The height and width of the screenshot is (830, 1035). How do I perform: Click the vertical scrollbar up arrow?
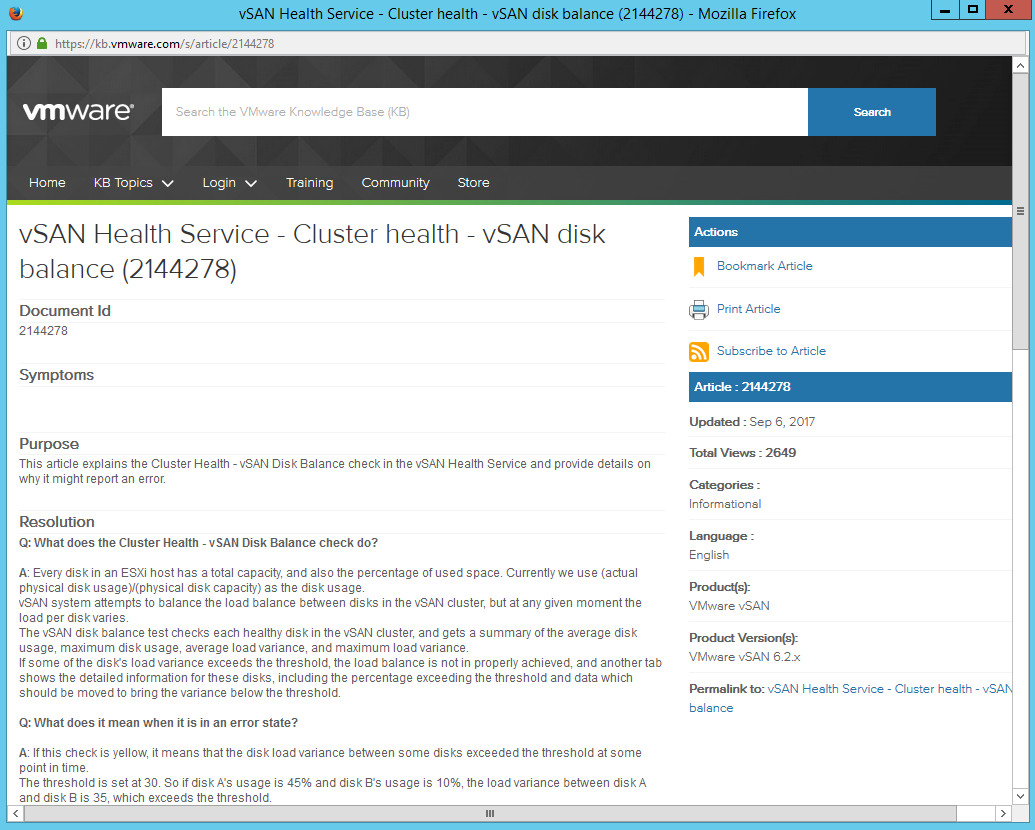click(x=1020, y=66)
